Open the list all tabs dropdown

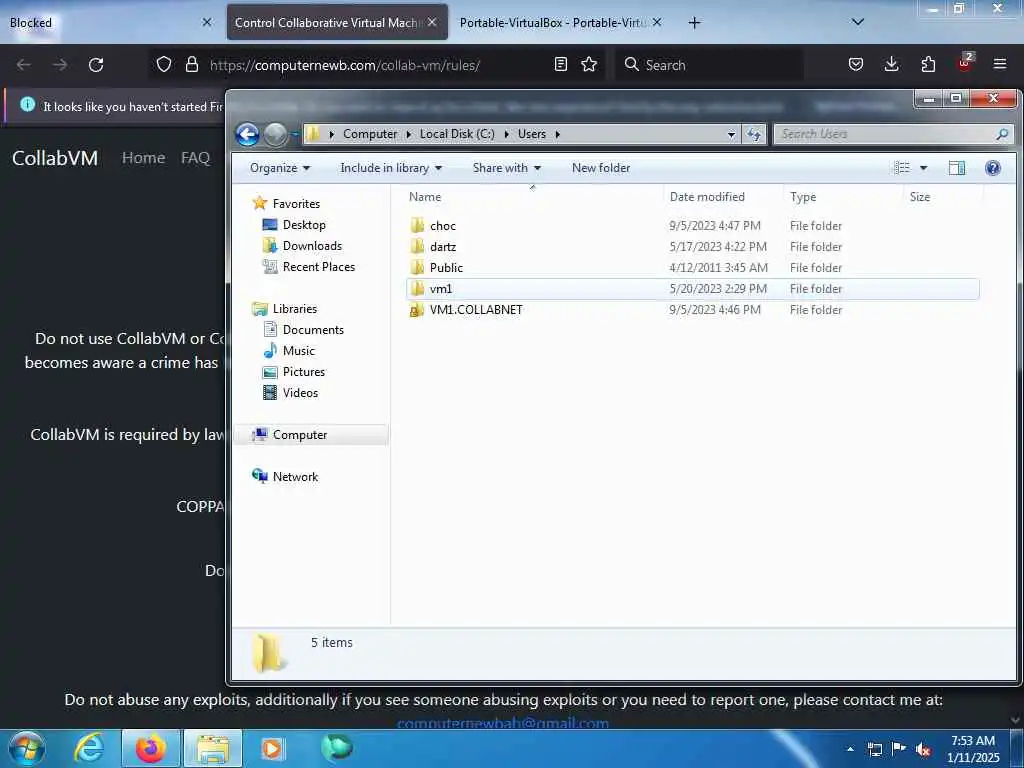coord(858,22)
